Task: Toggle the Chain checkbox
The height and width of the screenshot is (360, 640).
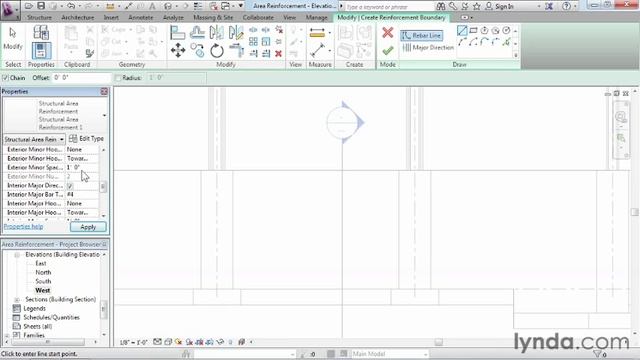Action: 5,78
